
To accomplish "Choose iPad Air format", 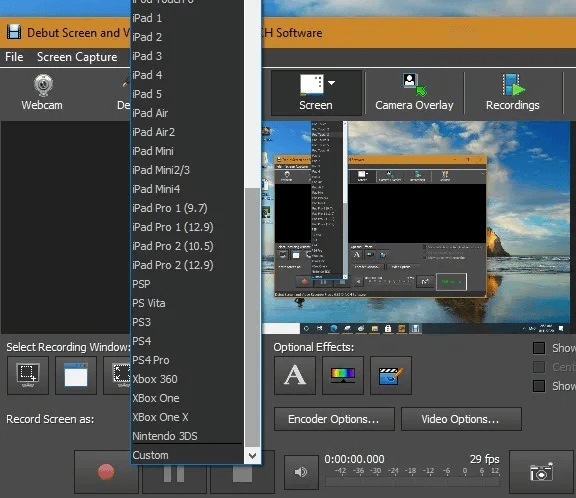I will point(187,113).
